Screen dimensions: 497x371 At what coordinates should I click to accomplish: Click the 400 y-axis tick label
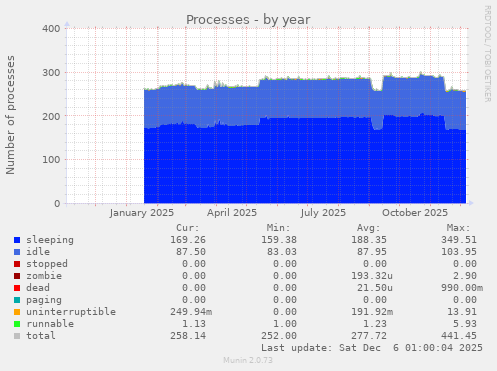51,29
